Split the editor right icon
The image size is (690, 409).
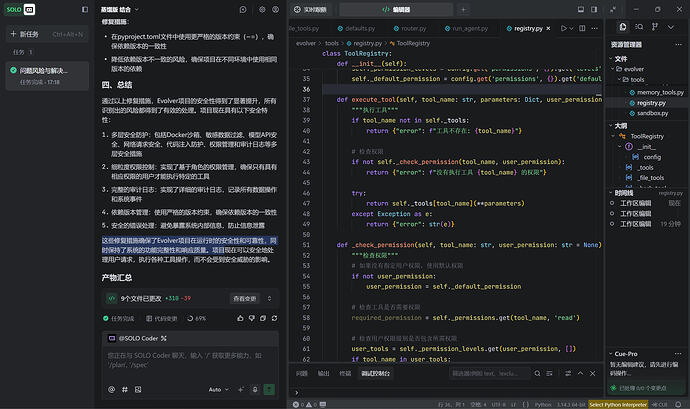(x=582, y=28)
